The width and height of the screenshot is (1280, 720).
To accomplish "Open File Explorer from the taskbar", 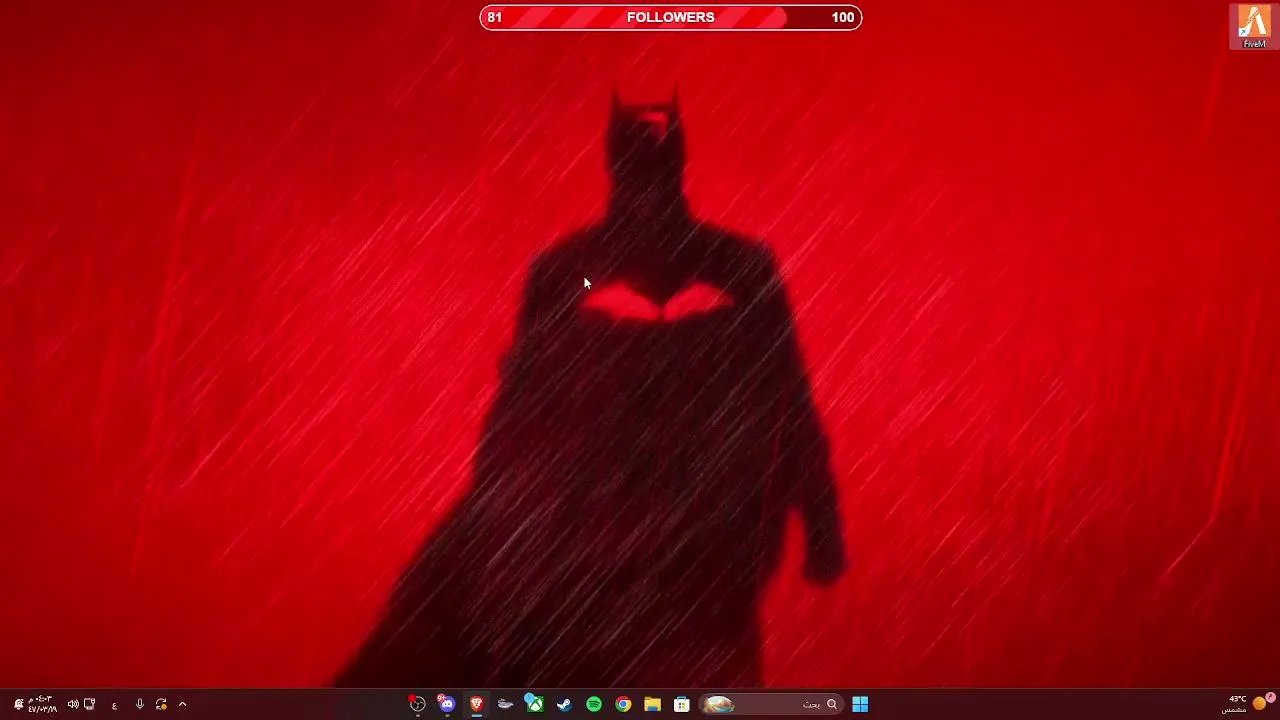I will pyautogui.click(x=652, y=704).
